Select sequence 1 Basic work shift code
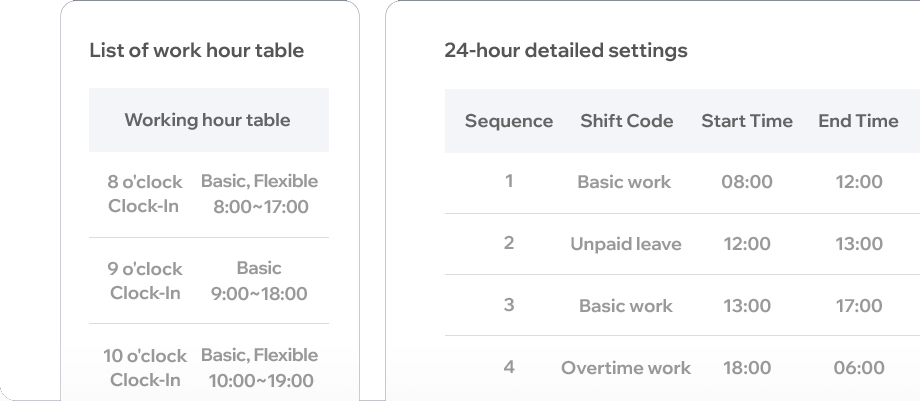Viewport: 920px width, 401px height. [x=624, y=182]
